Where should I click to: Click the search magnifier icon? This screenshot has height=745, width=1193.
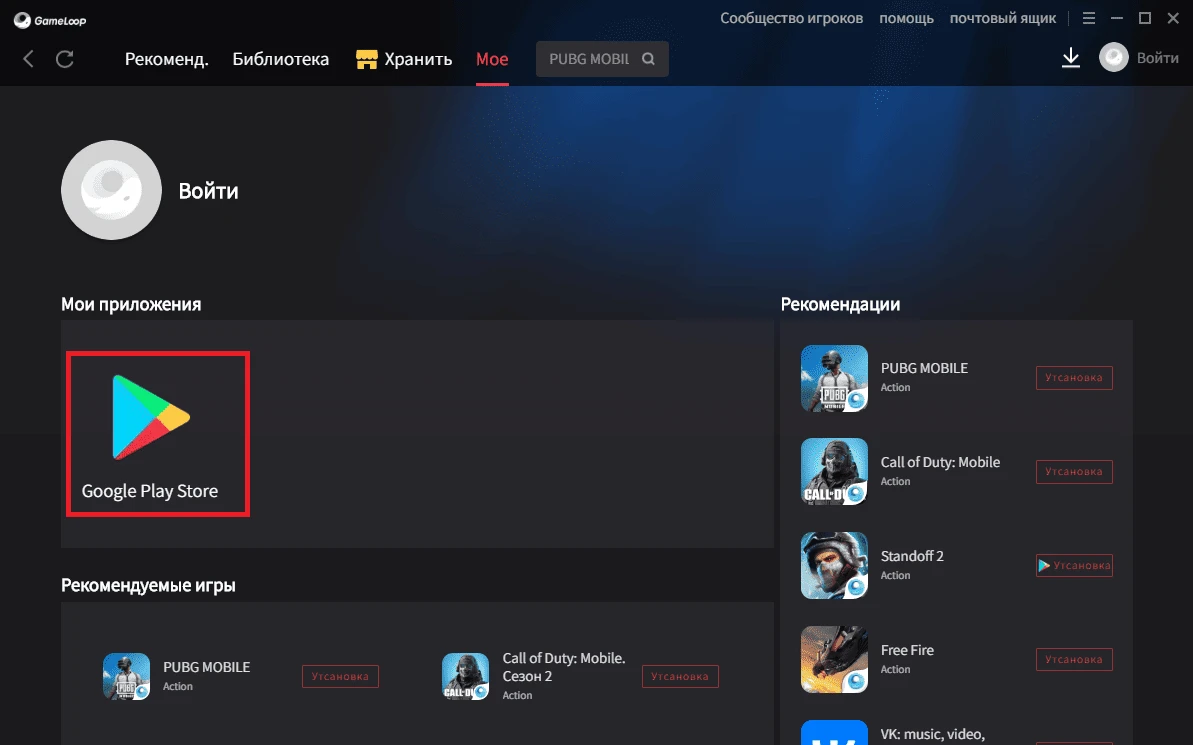click(x=648, y=59)
